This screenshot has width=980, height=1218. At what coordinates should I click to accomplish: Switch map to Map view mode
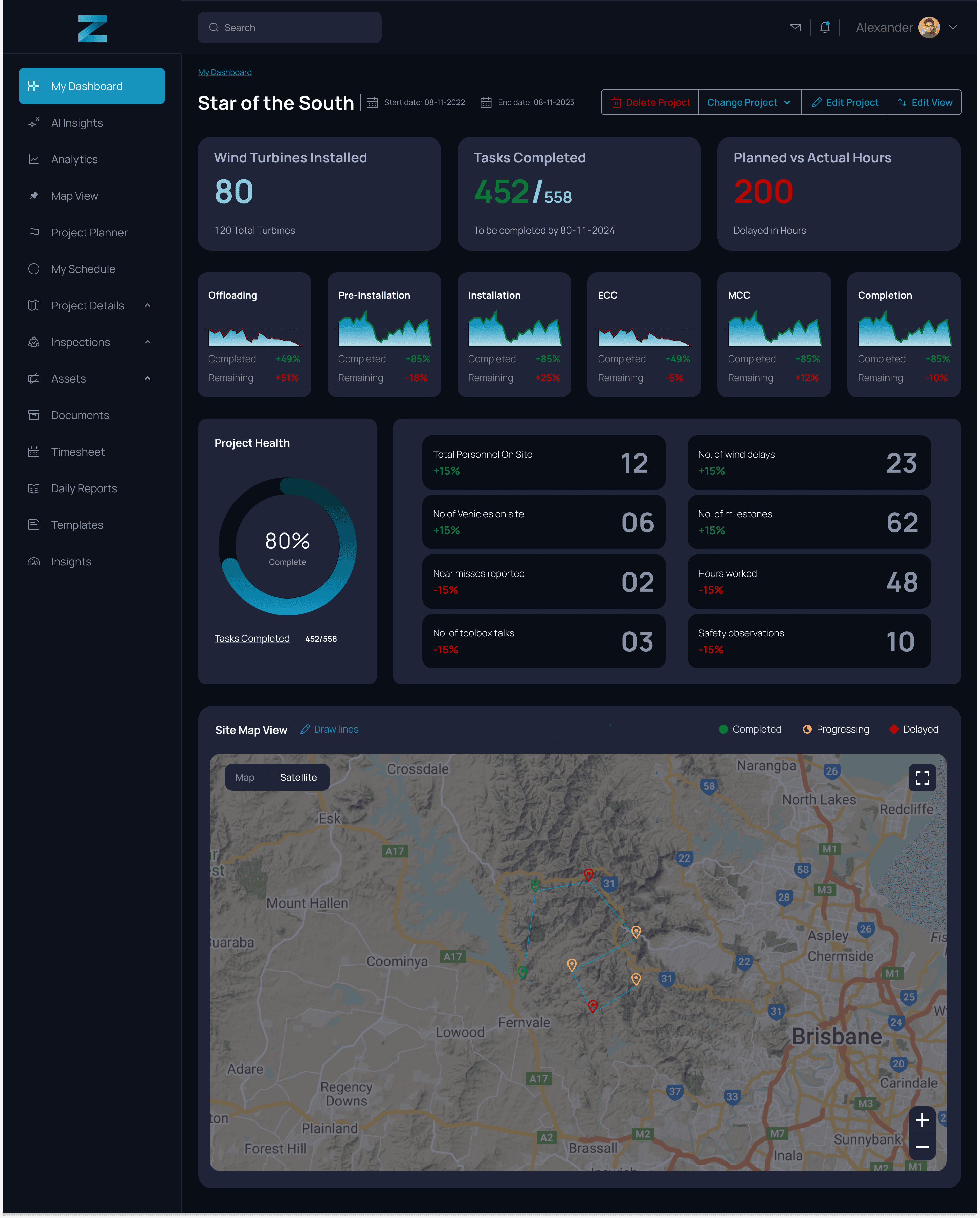(245, 777)
